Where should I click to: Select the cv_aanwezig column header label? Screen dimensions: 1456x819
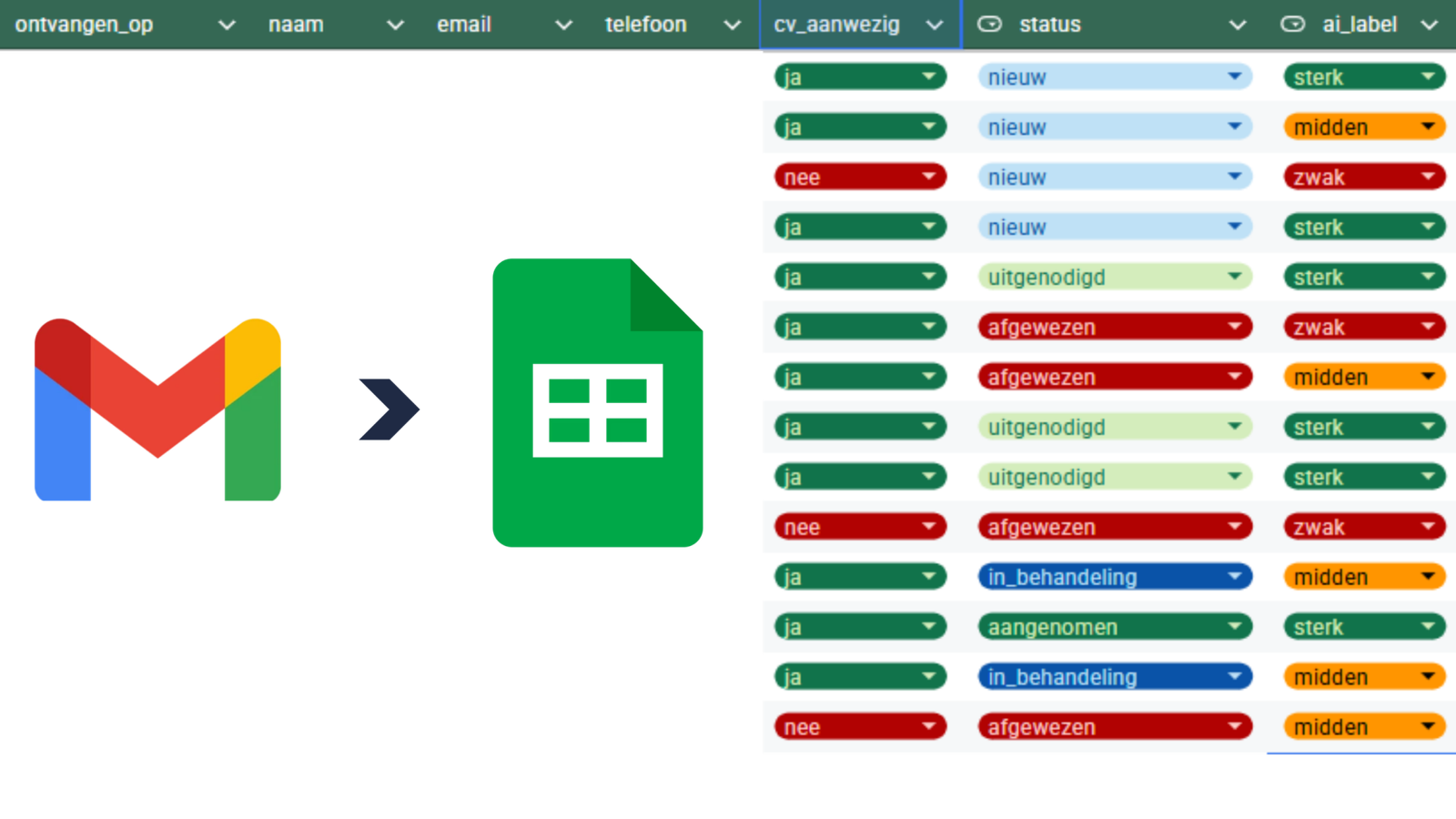tap(836, 25)
